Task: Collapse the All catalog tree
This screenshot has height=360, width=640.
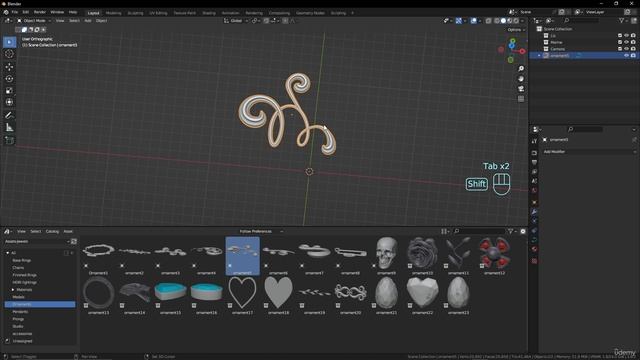Action: (x=7, y=253)
